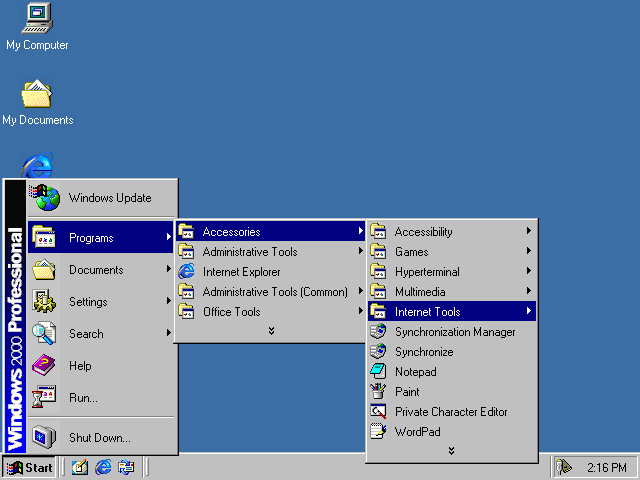Select Windows Update in the Start menu
This screenshot has width=640, height=480.
coord(109,198)
